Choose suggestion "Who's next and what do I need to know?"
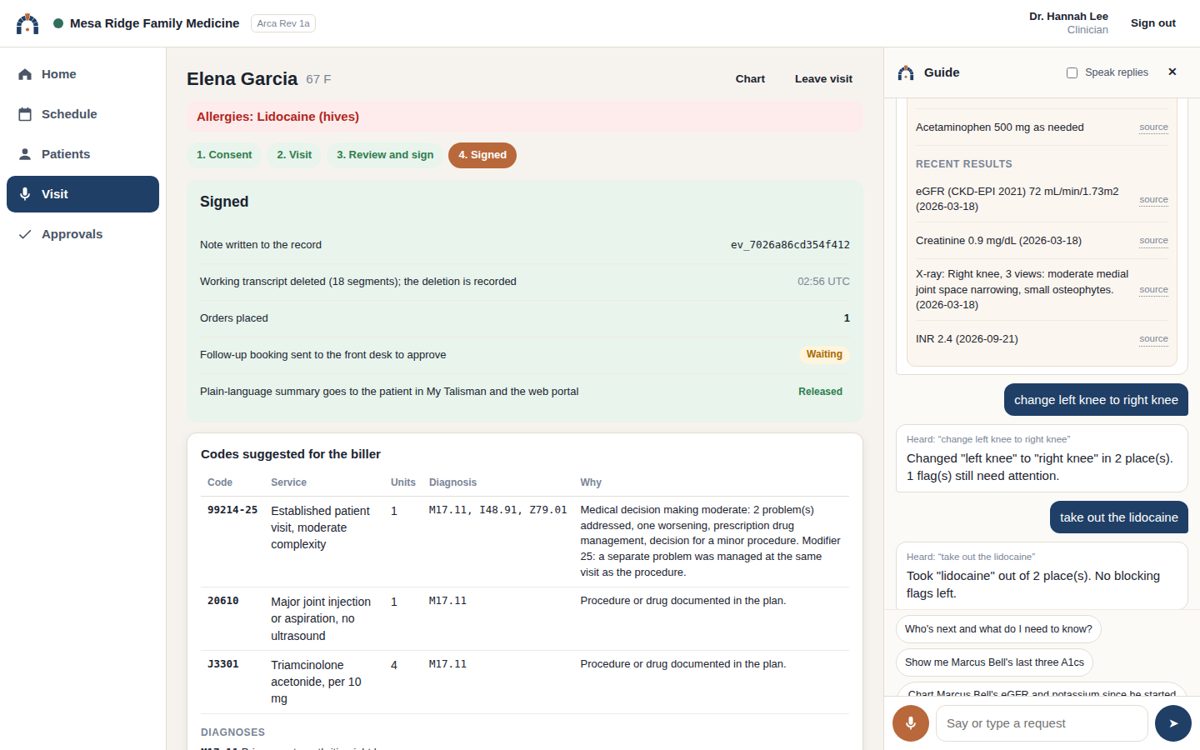Image resolution: width=1200 pixels, height=750 pixels. tap(998, 629)
